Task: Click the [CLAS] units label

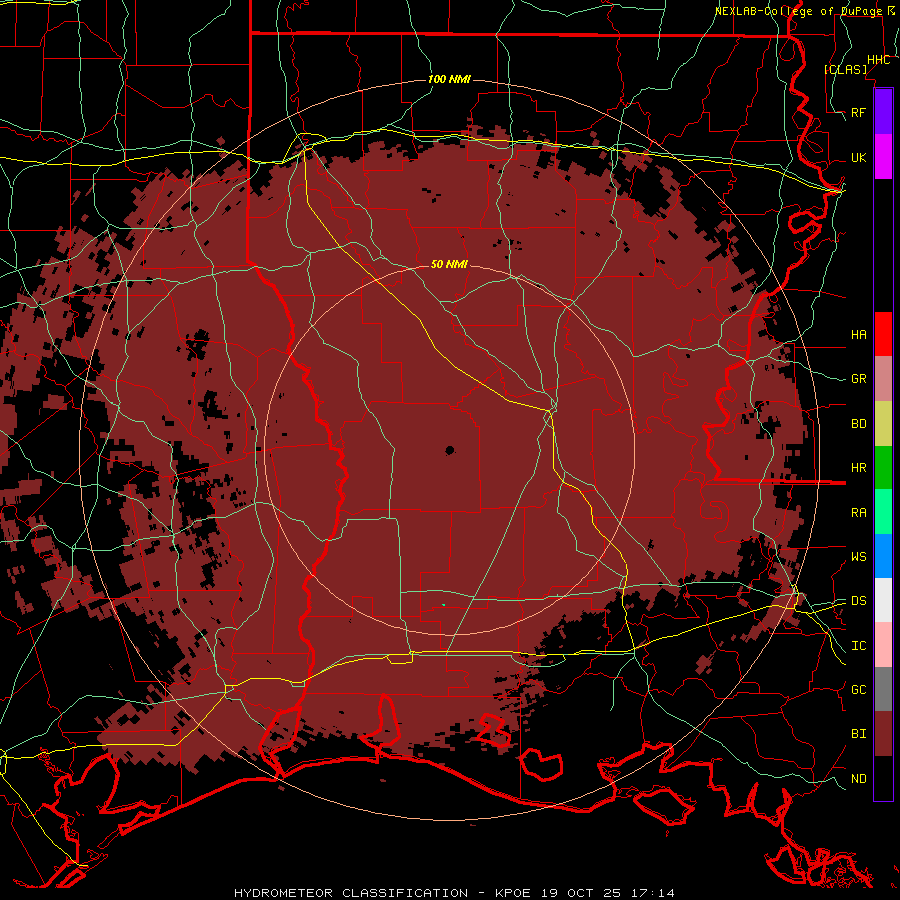Action: pyautogui.click(x=845, y=69)
